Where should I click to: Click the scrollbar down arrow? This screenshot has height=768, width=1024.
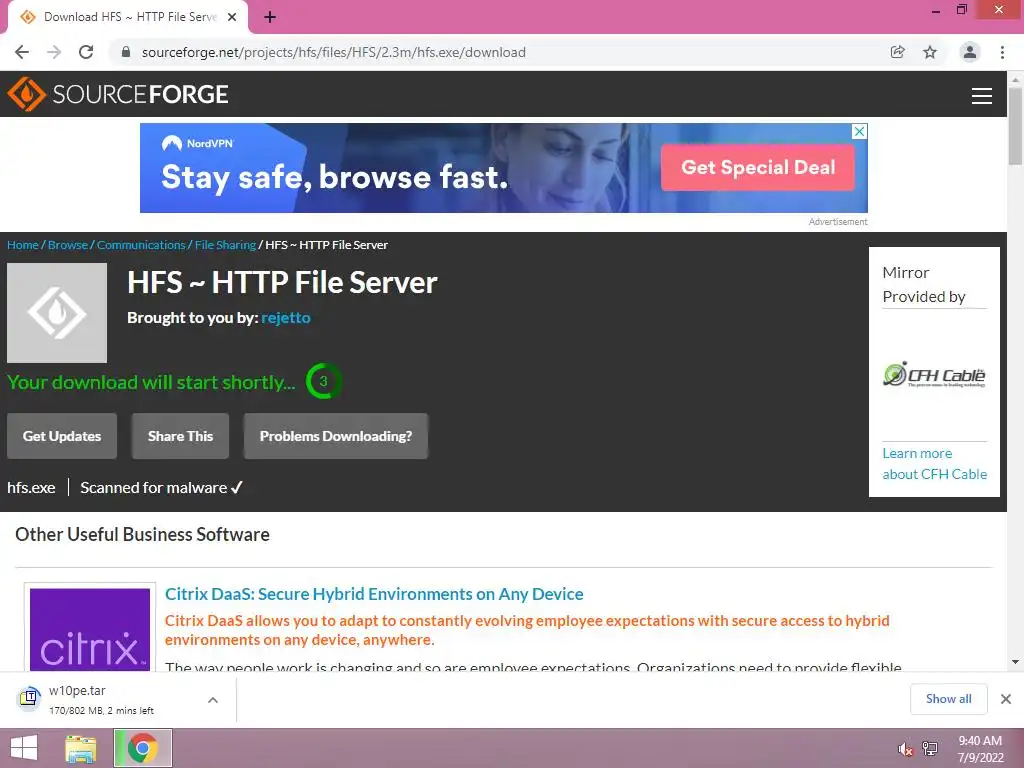coord(1015,662)
